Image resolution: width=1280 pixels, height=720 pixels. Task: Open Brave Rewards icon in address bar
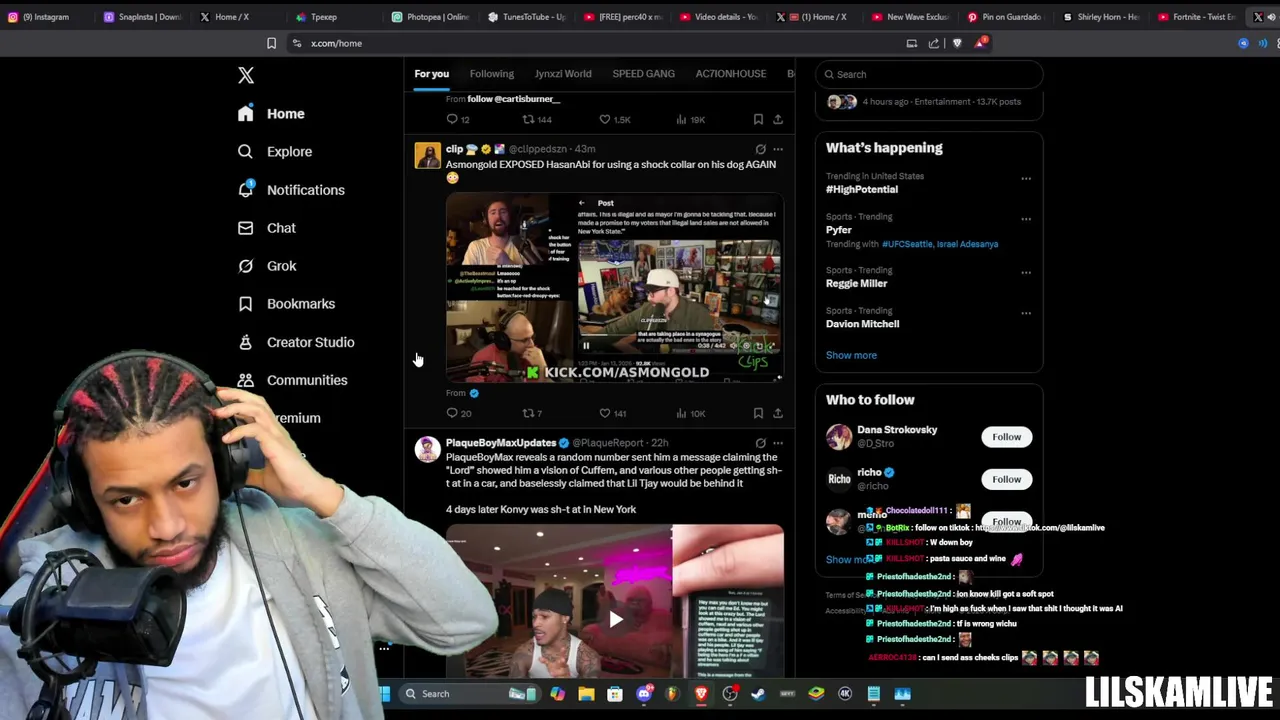pos(982,43)
